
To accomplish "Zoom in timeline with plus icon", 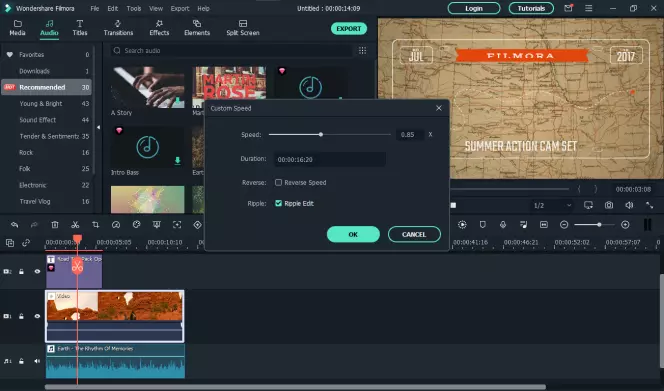I will pyautogui.click(x=625, y=225).
